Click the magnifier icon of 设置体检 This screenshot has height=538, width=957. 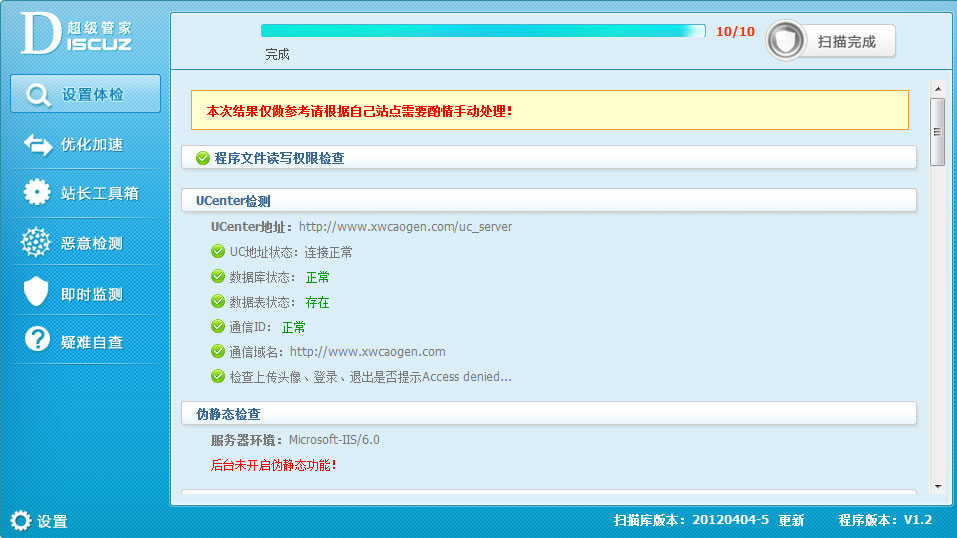point(38,95)
